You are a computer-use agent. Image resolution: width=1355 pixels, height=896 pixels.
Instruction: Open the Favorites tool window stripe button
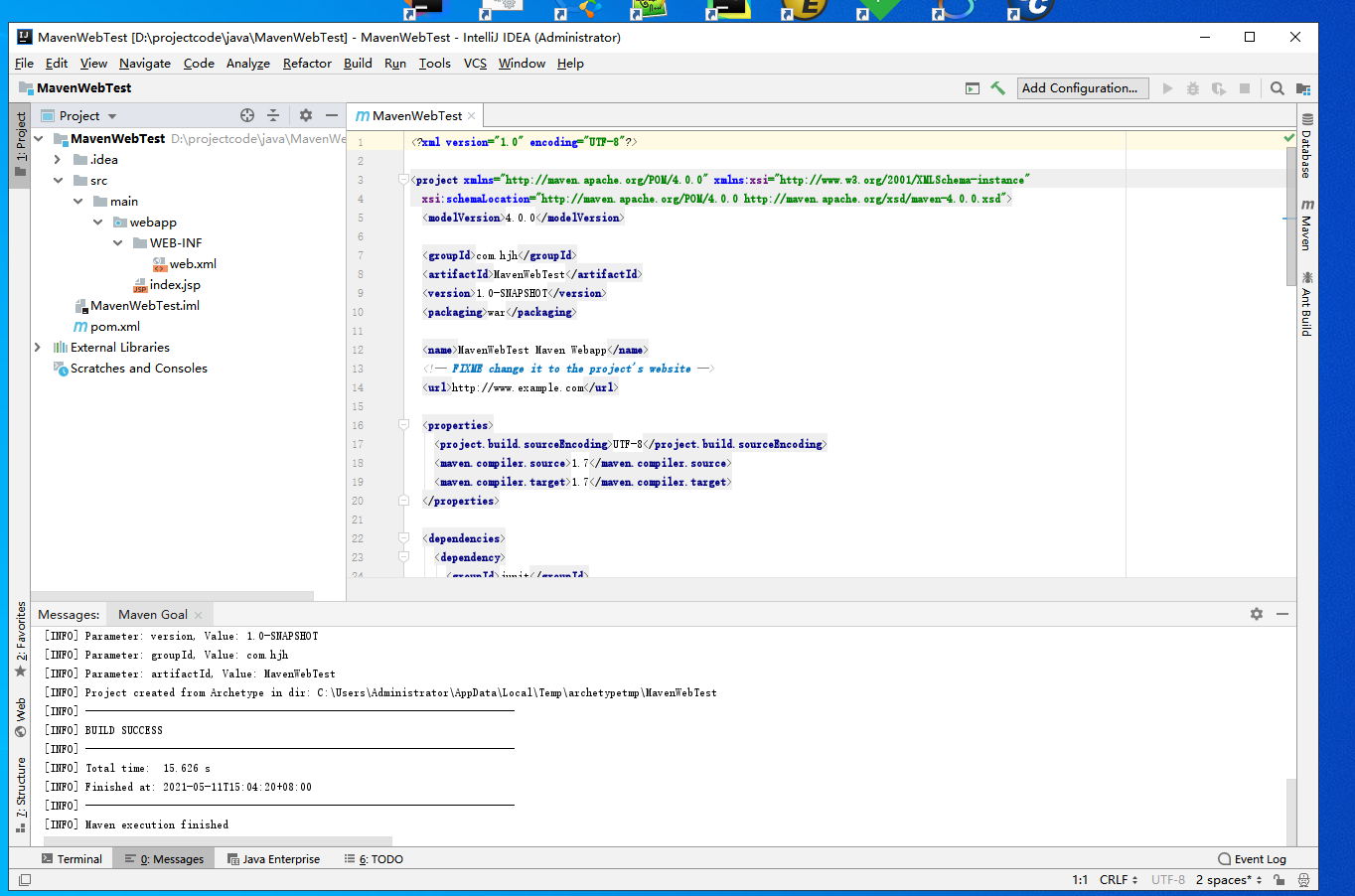[20, 639]
